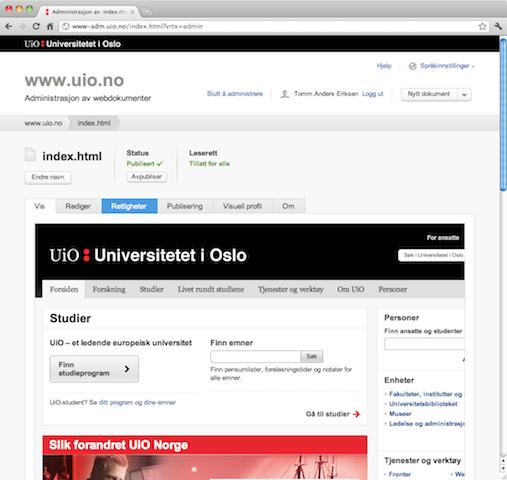
Task: Click For ansatte link in preview
Action: point(443,238)
